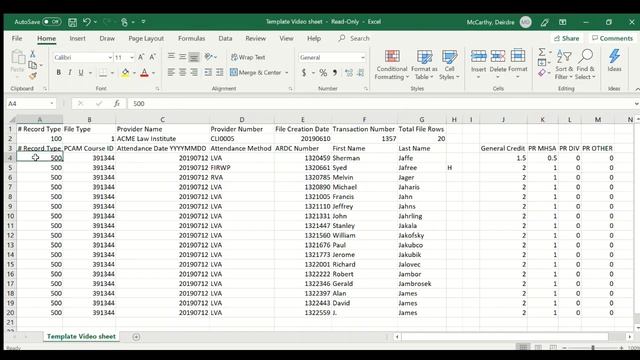
Task: Switch to the Formulas tab
Action: point(191,38)
